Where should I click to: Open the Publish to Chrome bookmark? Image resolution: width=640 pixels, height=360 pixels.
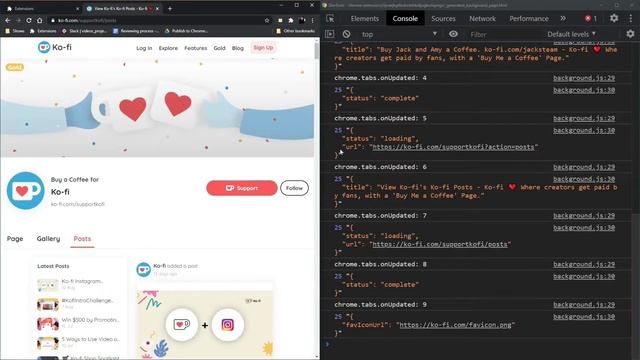(186, 31)
